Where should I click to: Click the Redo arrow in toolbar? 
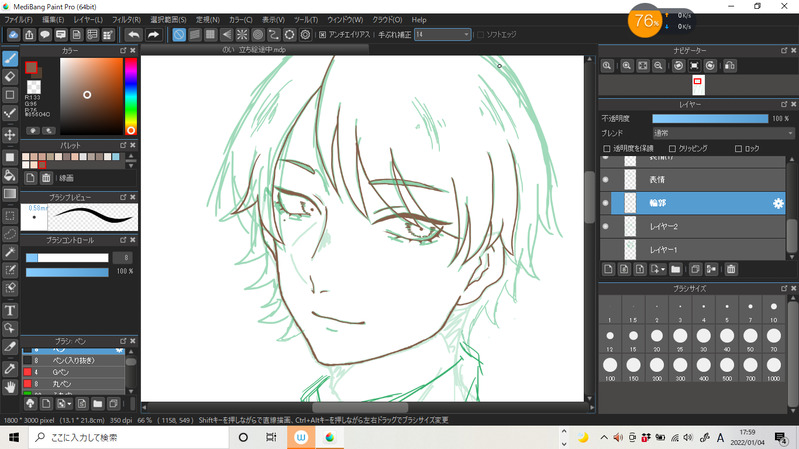153,35
